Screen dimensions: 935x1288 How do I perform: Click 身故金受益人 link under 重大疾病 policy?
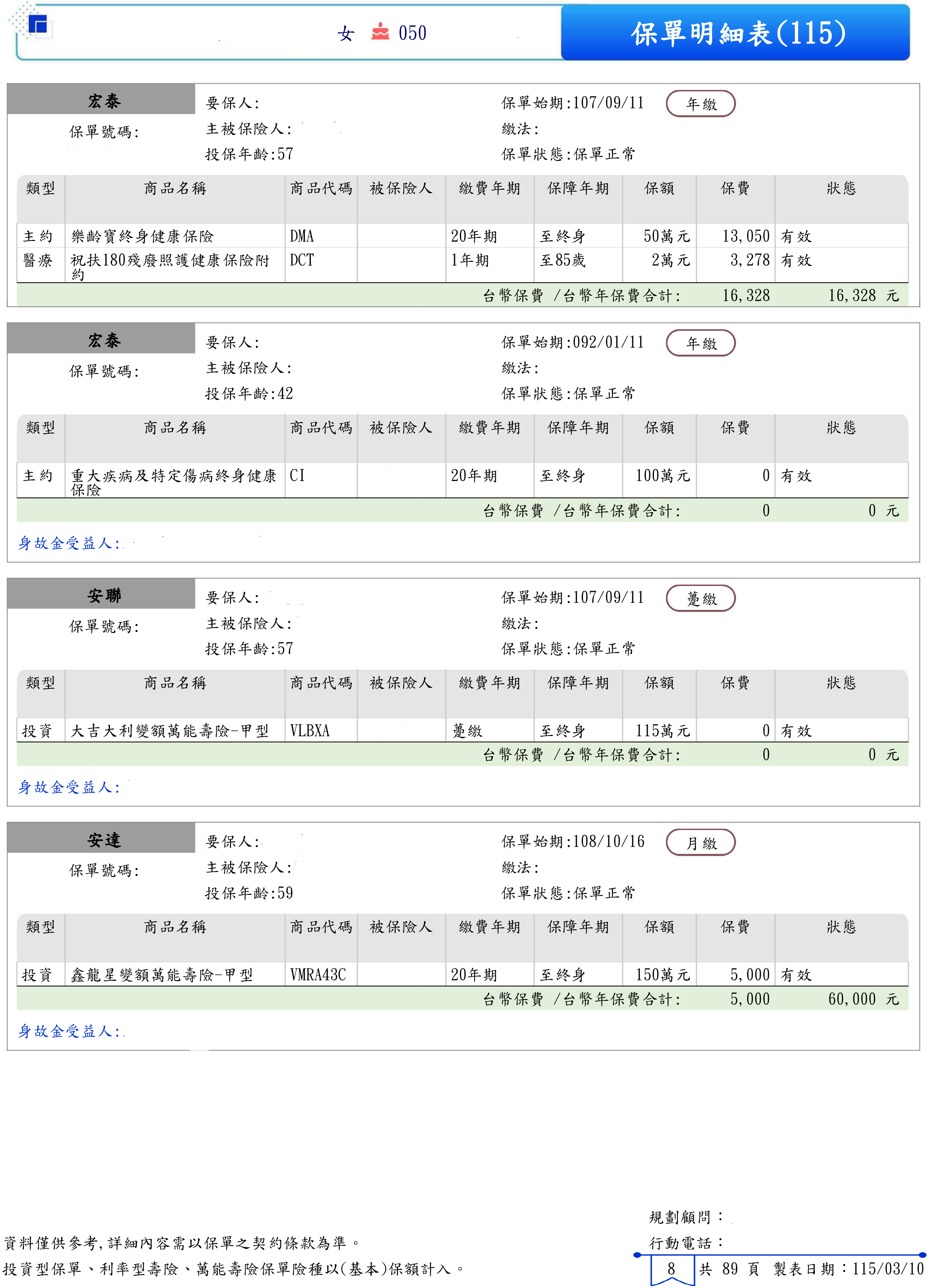click(x=69, y=543)
